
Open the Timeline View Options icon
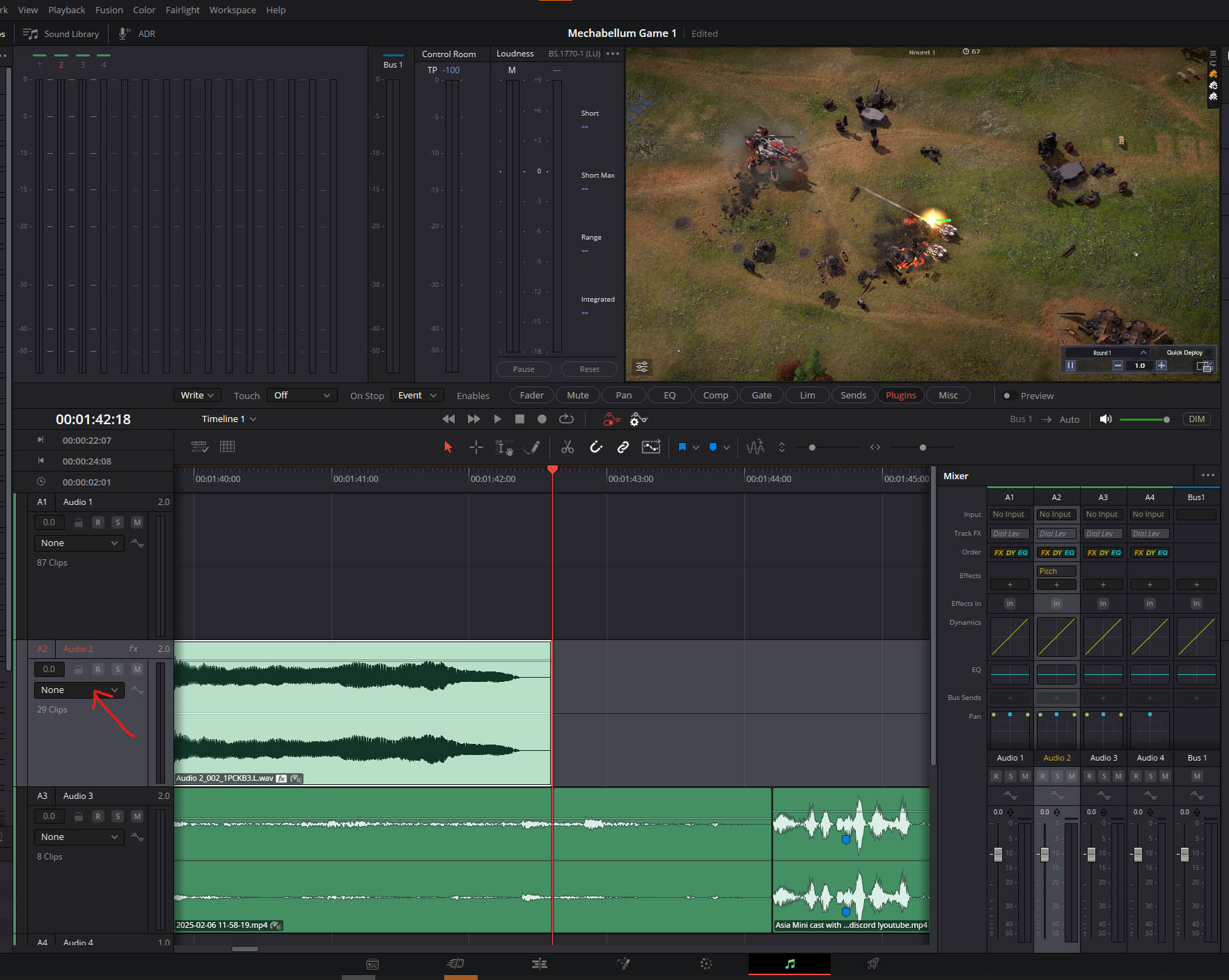coord(200,447)
